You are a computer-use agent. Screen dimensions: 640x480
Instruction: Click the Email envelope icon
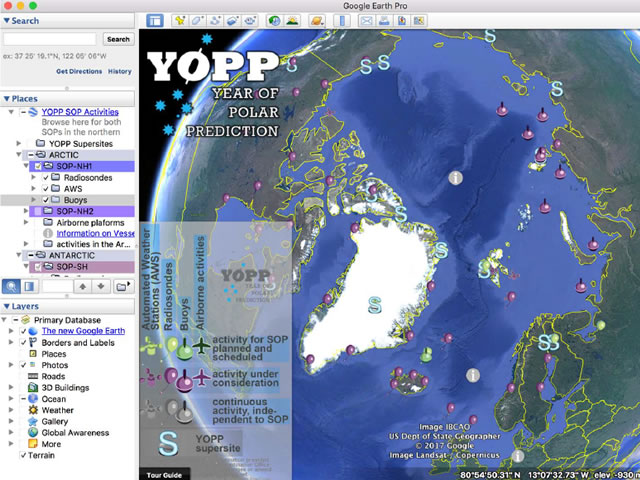[367, 20]
